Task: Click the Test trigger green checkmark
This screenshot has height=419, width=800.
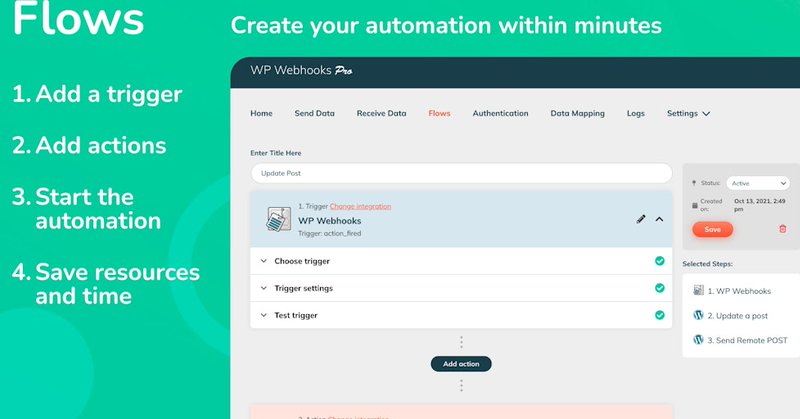Action: click(660, 315)
